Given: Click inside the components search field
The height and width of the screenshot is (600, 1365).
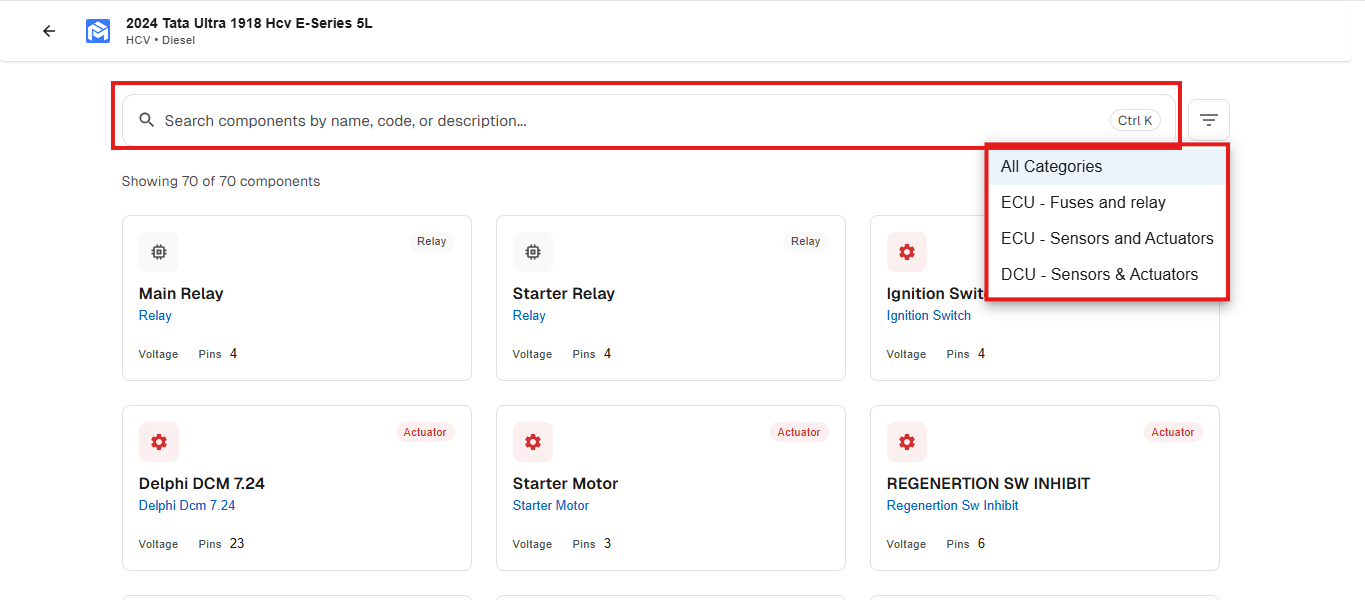Looking at the screenshot, I should tap(500, 119).
